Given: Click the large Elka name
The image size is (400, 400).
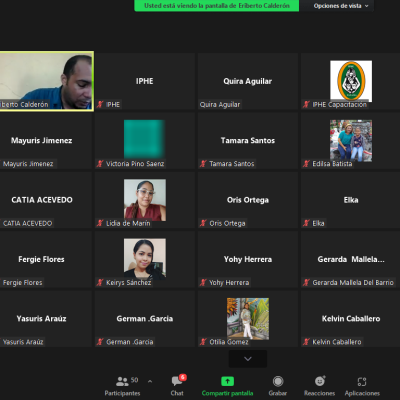Looking at the screenshot, I should (351, 200).
